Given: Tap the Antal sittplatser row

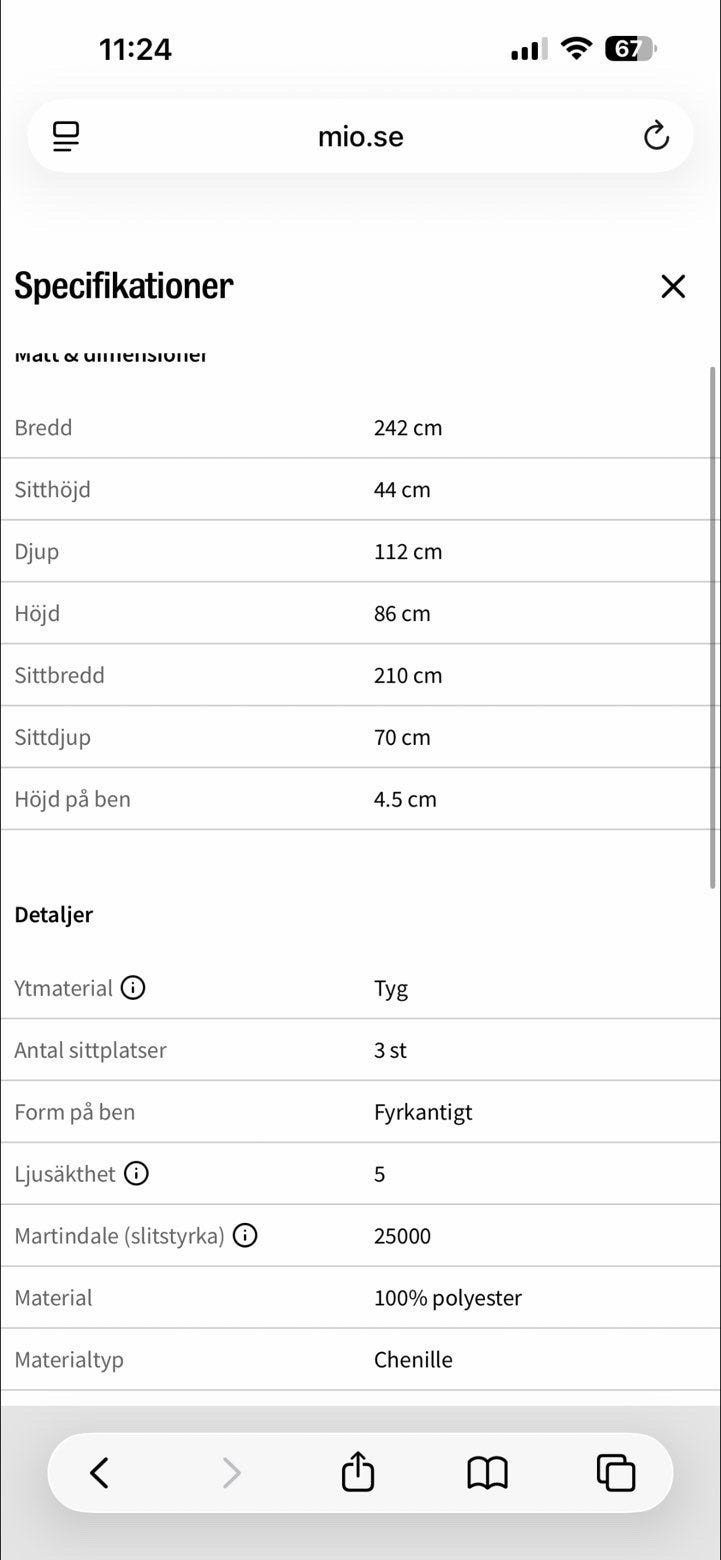Looking at the screenshot, I should (360, 1050).
